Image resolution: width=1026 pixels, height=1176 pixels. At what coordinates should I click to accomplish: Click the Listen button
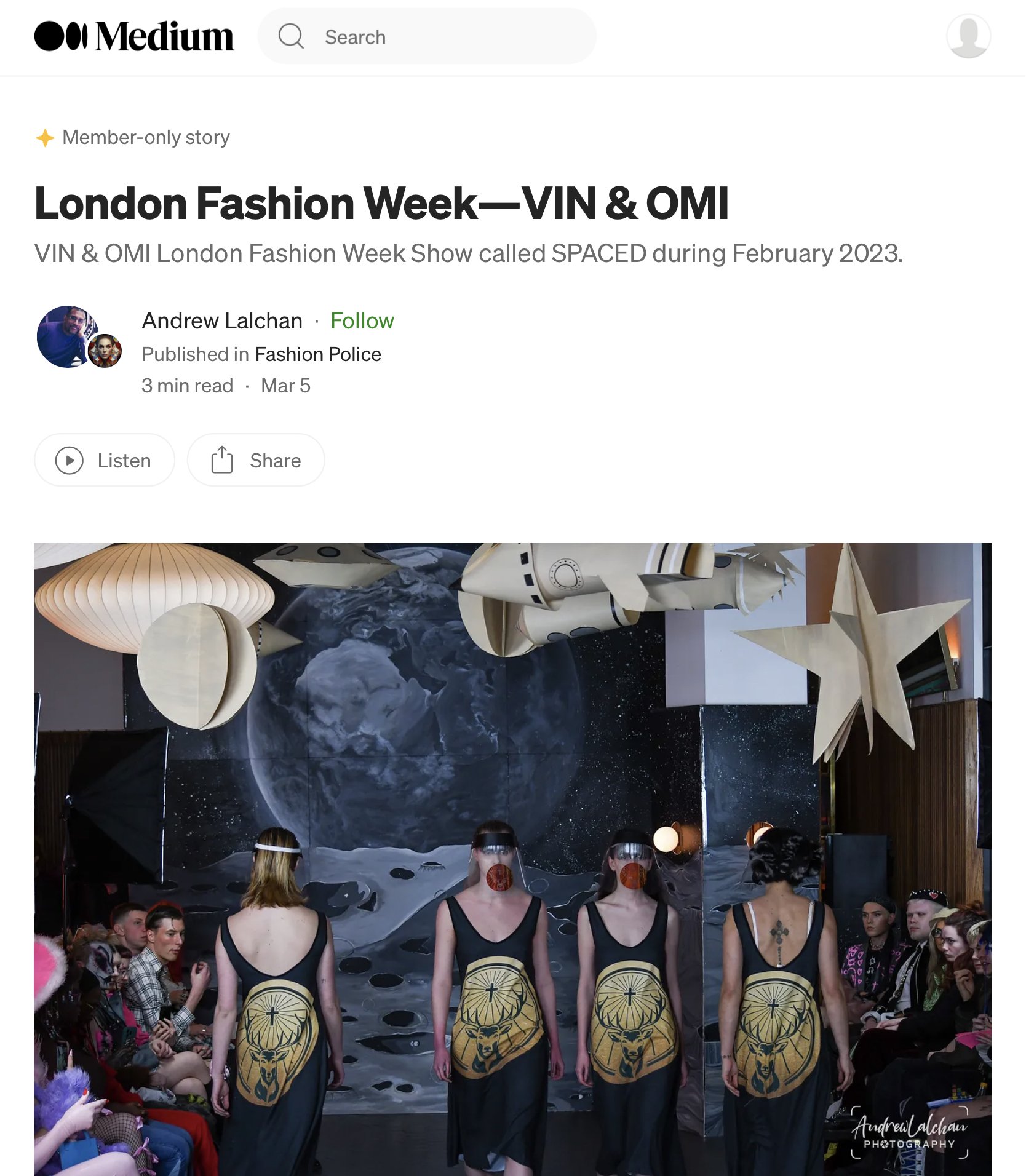tap(105, 460)
